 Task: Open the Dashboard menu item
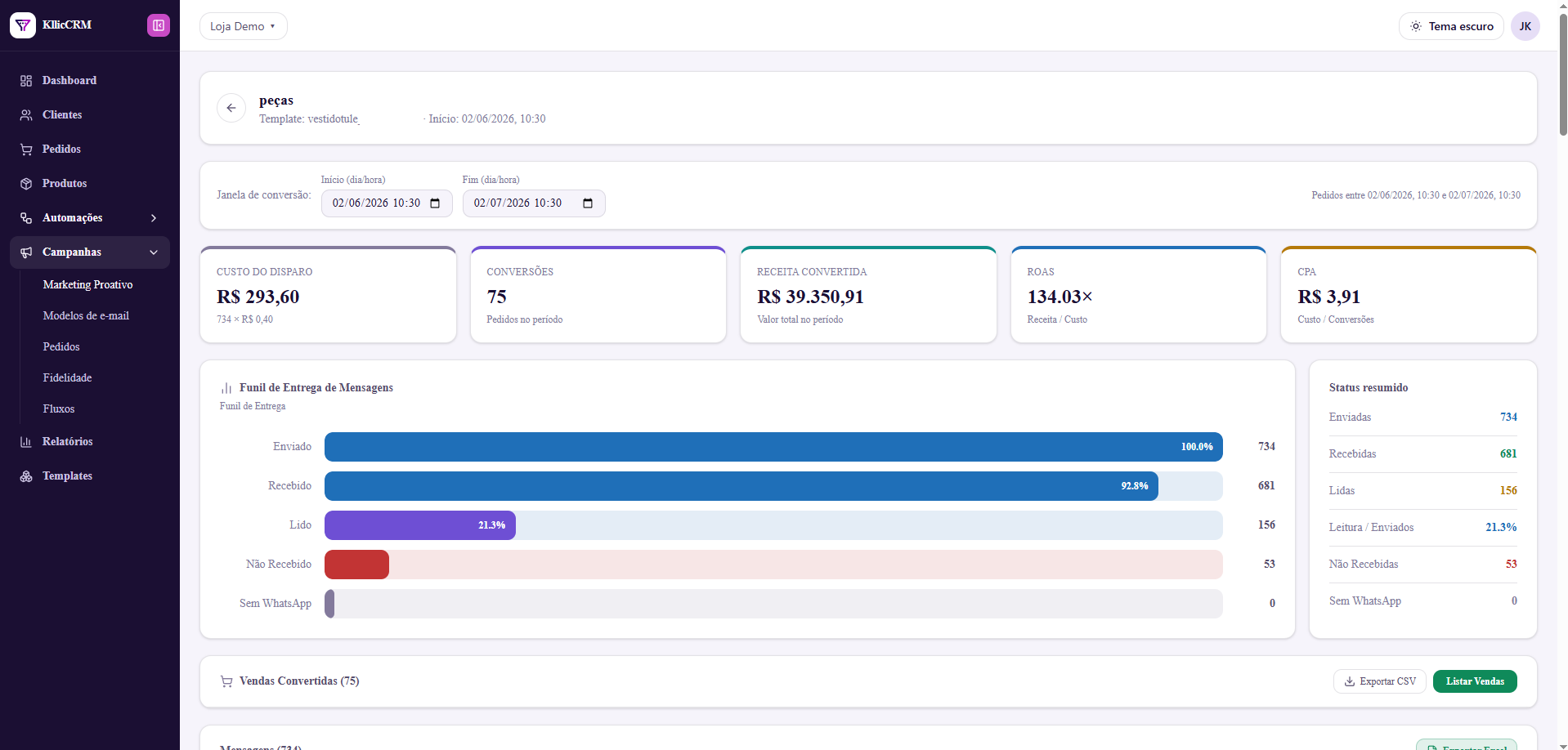click(x=90, y=81)
